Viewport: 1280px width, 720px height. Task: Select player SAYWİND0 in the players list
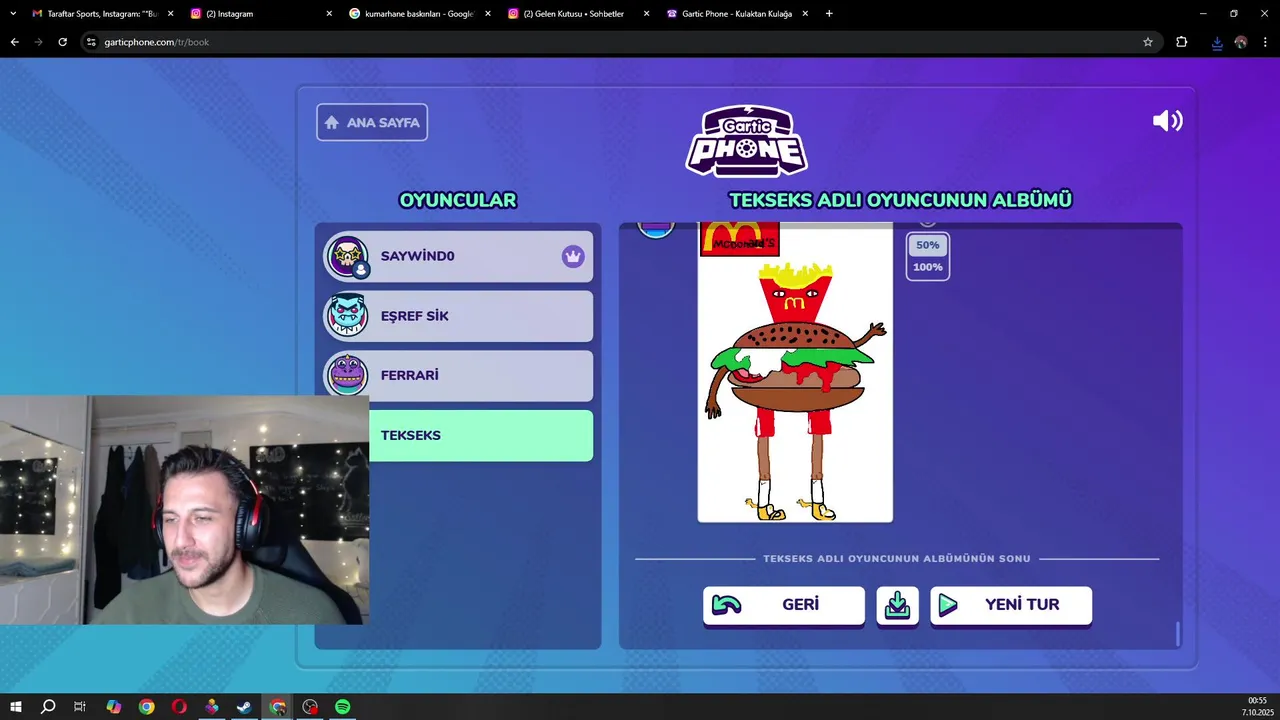[x=458, y=256]
